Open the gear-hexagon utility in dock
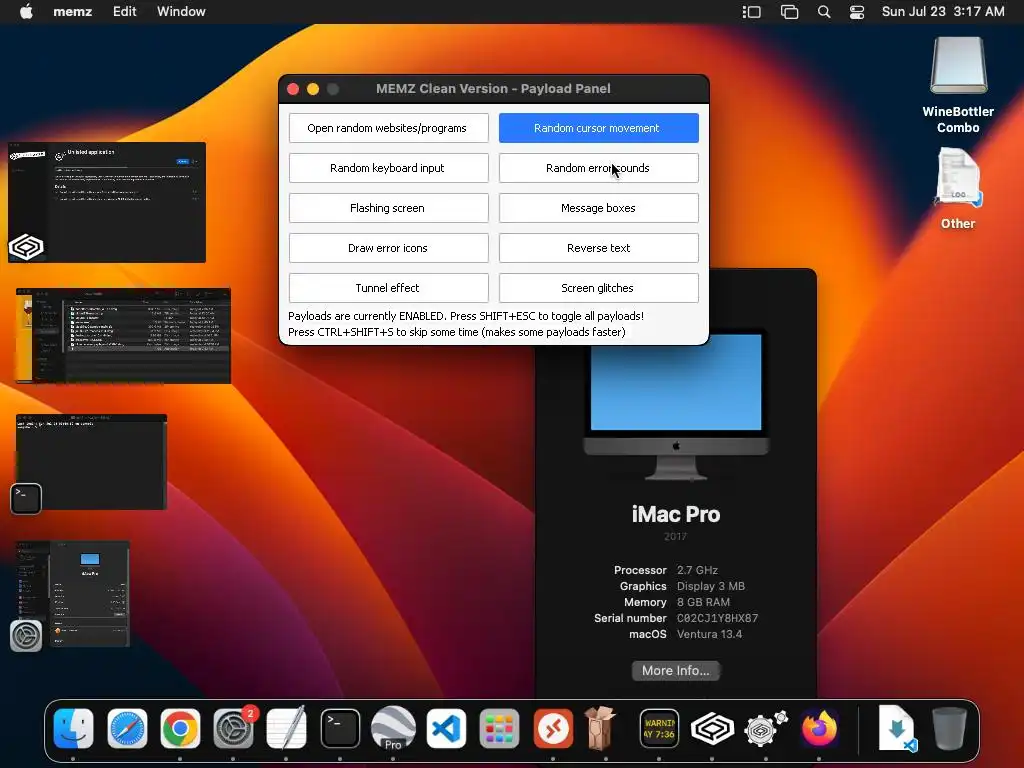The height and width of the screenshot is (768, 1024). [x=765, y=728]
